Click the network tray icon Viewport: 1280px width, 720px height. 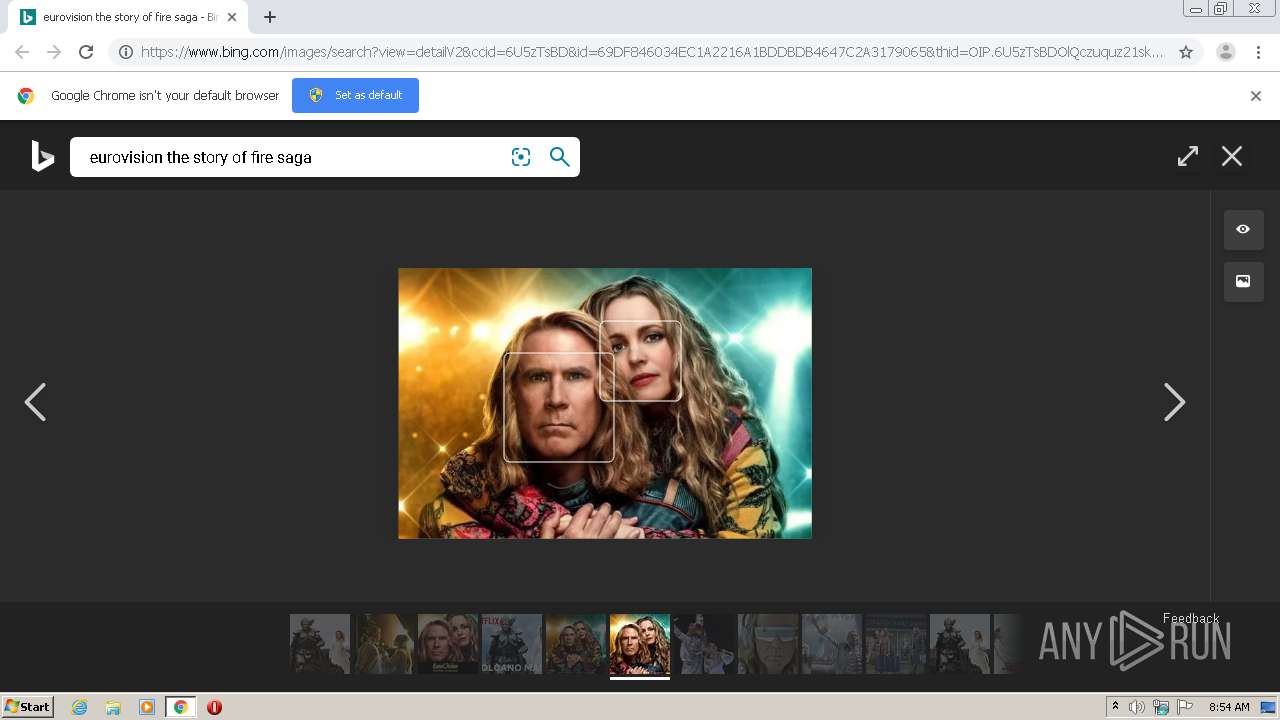[1161, 707]
